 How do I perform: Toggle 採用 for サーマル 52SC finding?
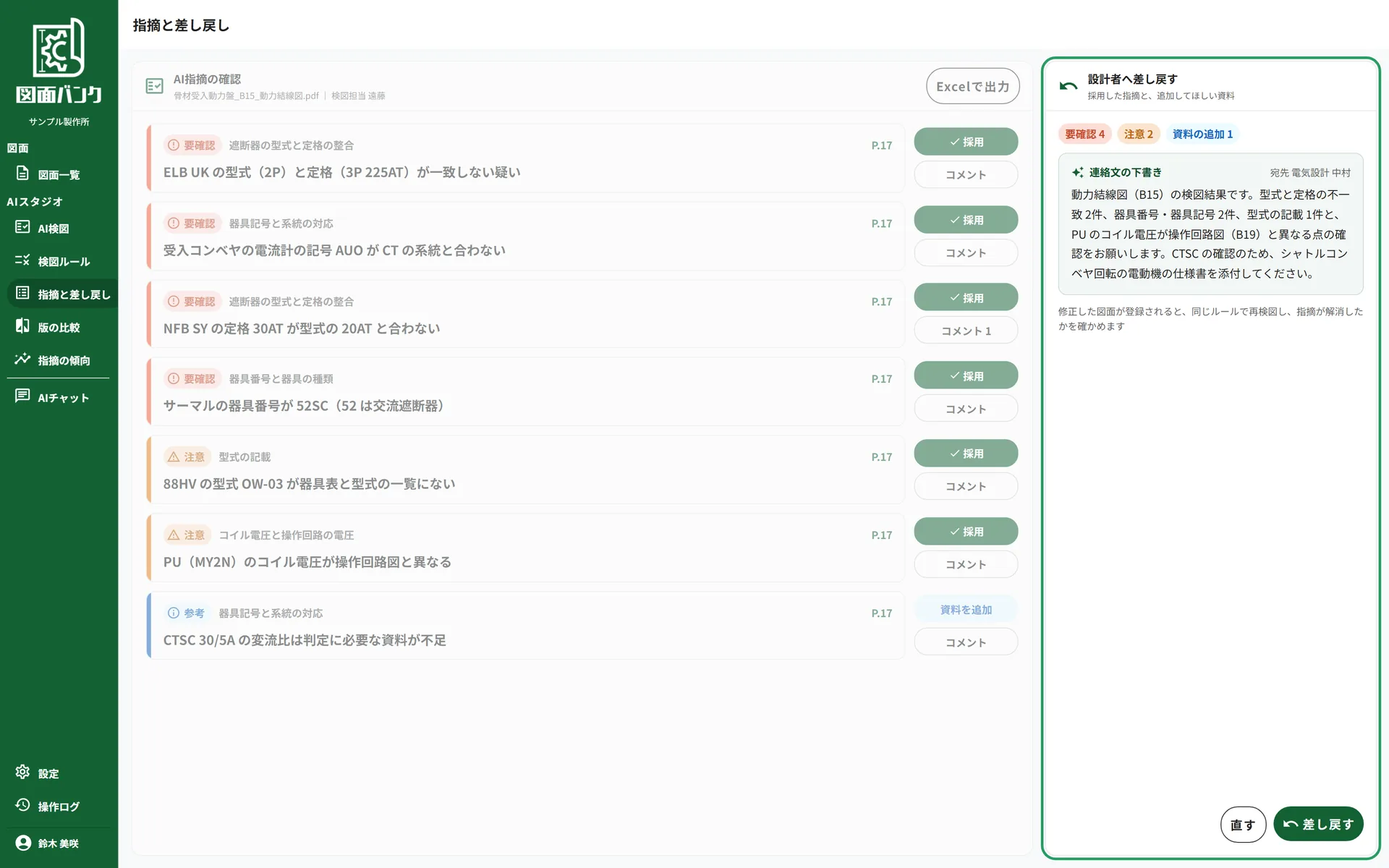pyautogui.click(x=966, y=375)
